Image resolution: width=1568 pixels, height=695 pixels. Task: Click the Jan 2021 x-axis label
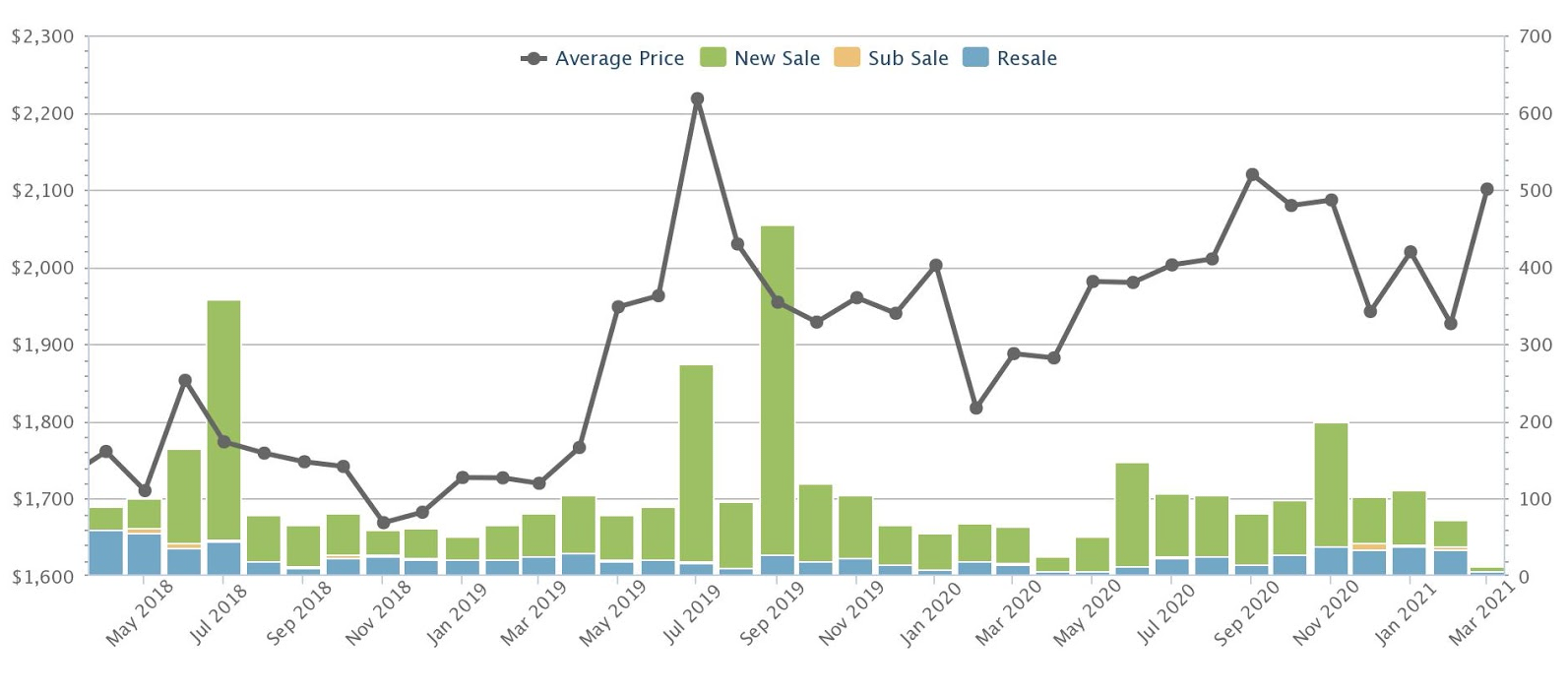tap(1405, 613)
